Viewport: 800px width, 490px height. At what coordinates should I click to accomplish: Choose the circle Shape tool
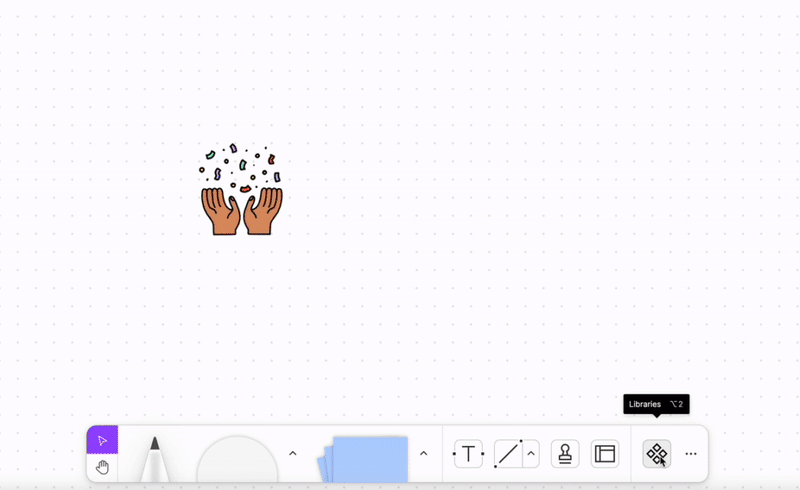click(237, 459)
